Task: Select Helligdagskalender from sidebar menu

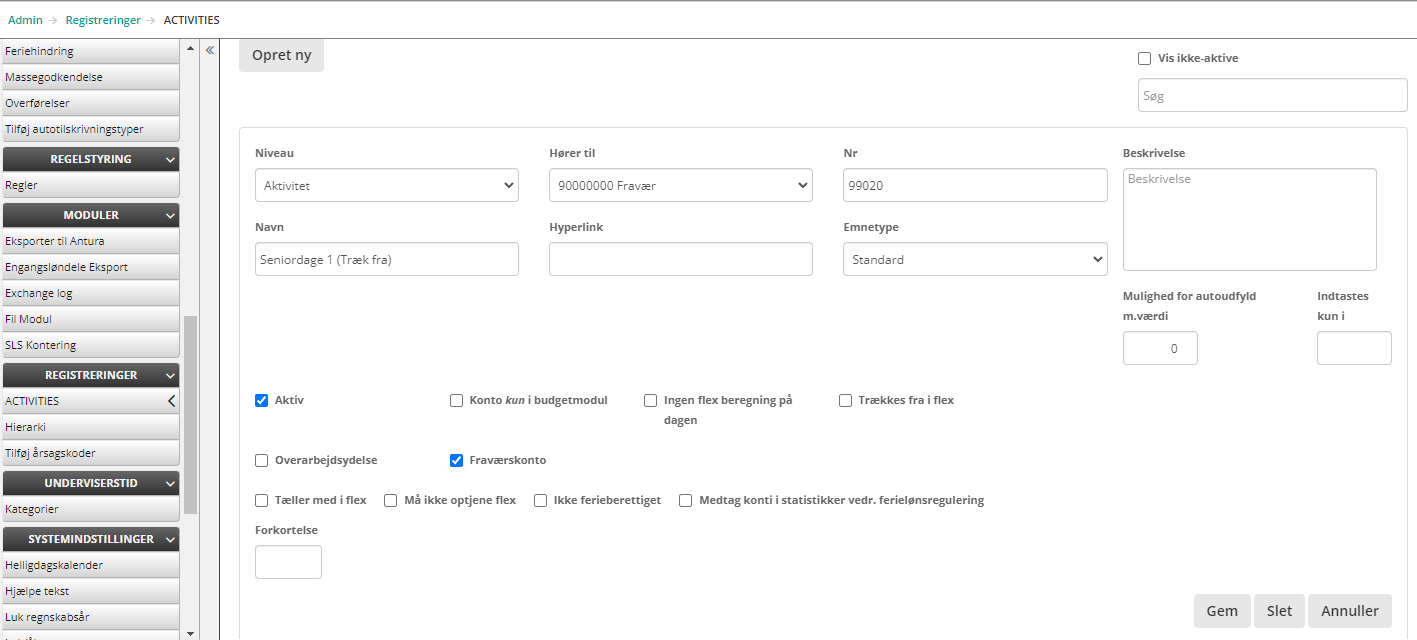Action: tap(54, 565)
